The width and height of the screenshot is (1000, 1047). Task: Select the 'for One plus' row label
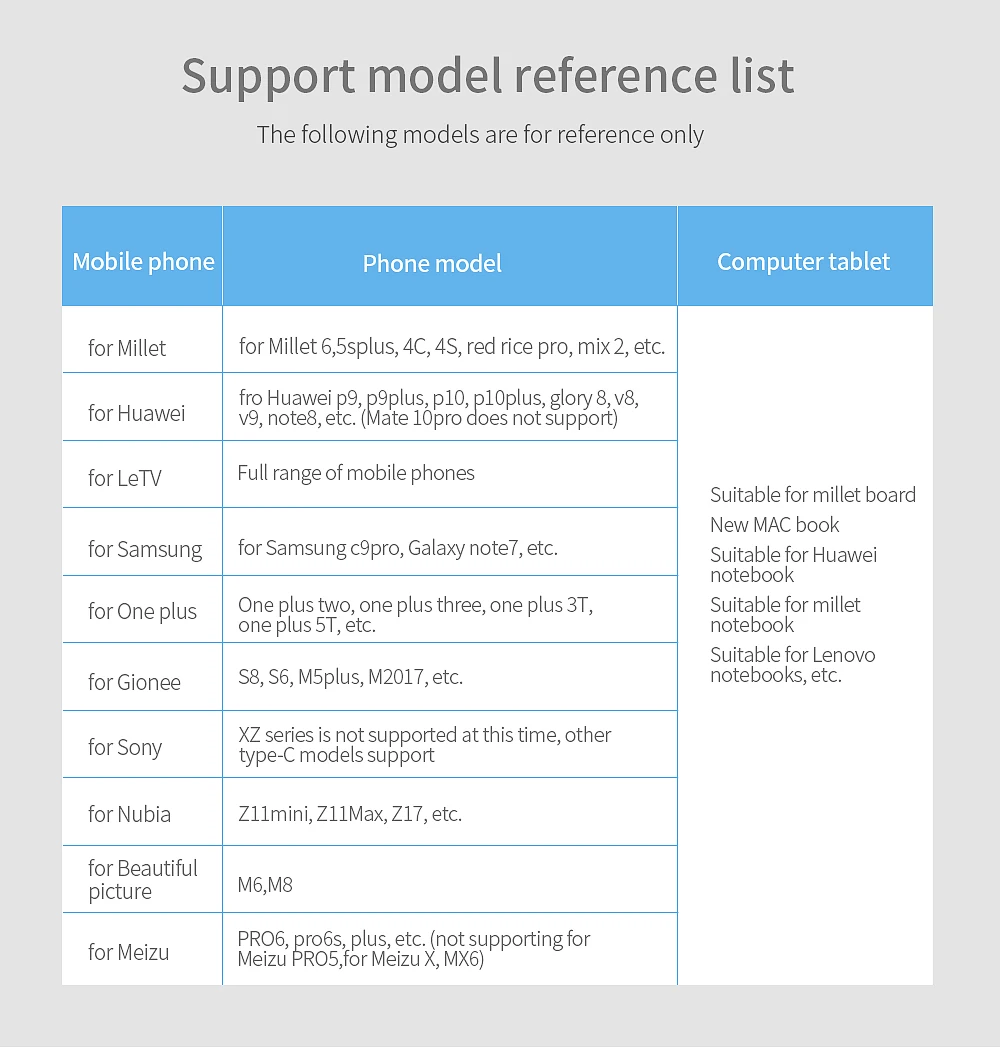pyautogui.click(x=142, y=611)
